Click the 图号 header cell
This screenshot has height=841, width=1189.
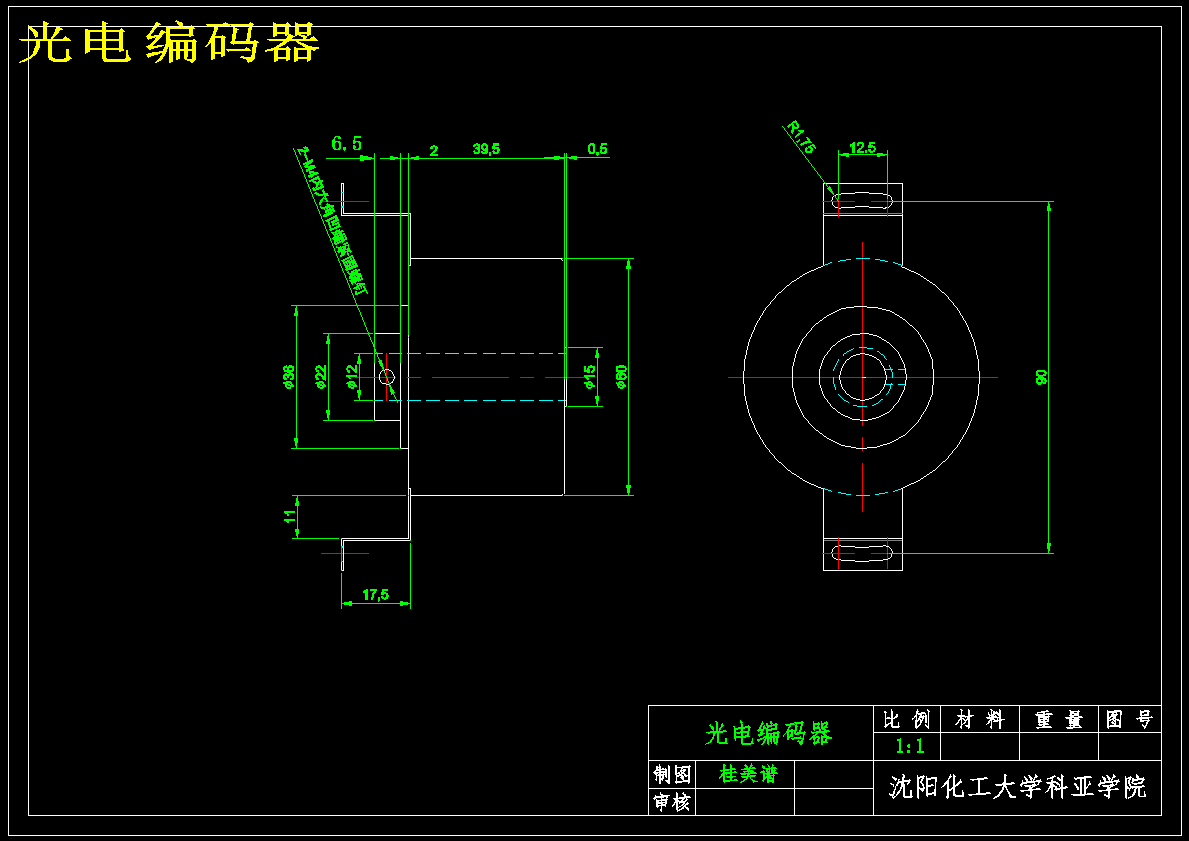click(1130, 720)
